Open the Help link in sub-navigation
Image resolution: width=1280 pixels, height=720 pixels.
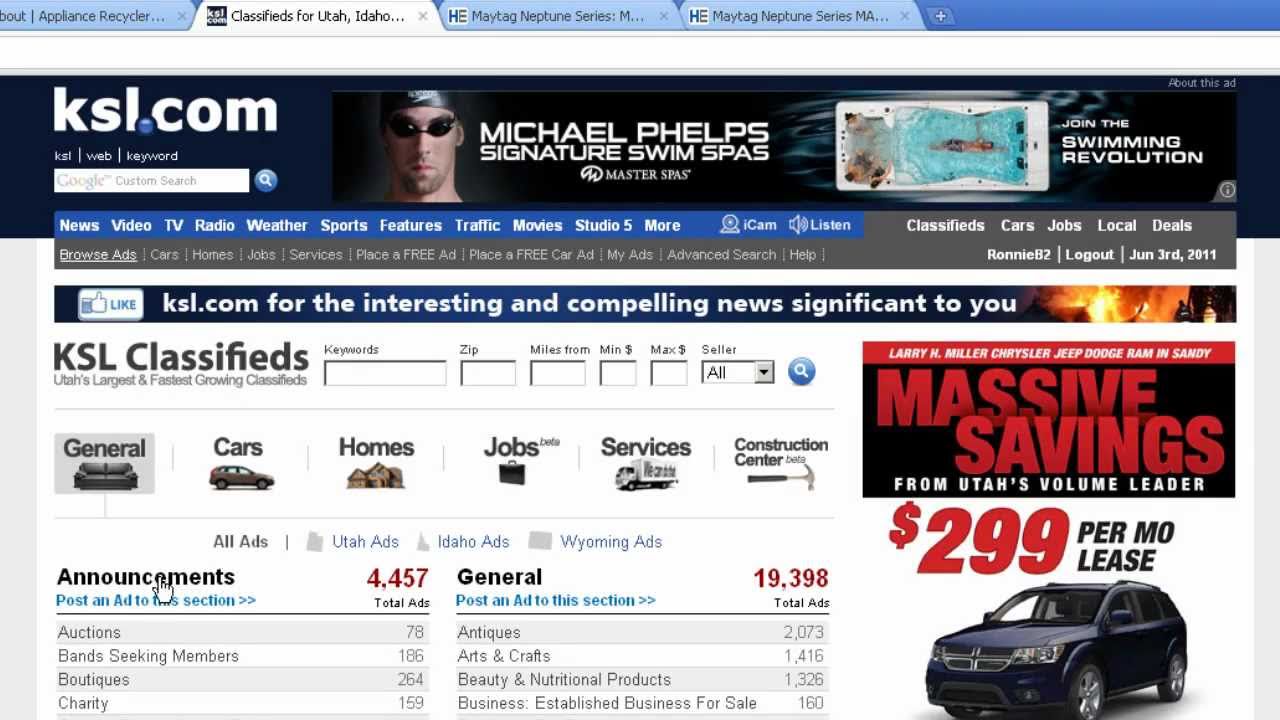[803, 254]
